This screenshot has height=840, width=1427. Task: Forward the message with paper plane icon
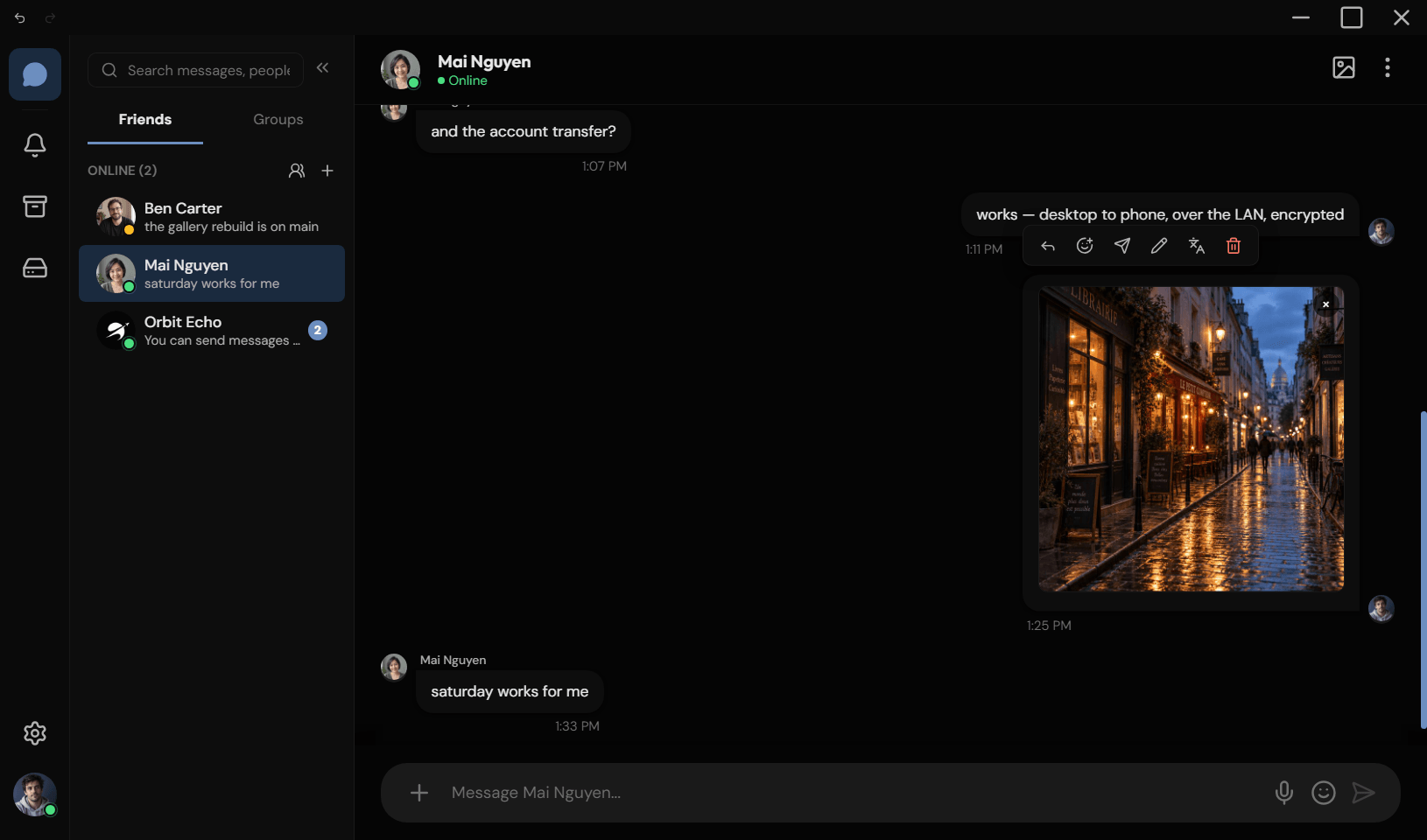(x=1122, y=246)
